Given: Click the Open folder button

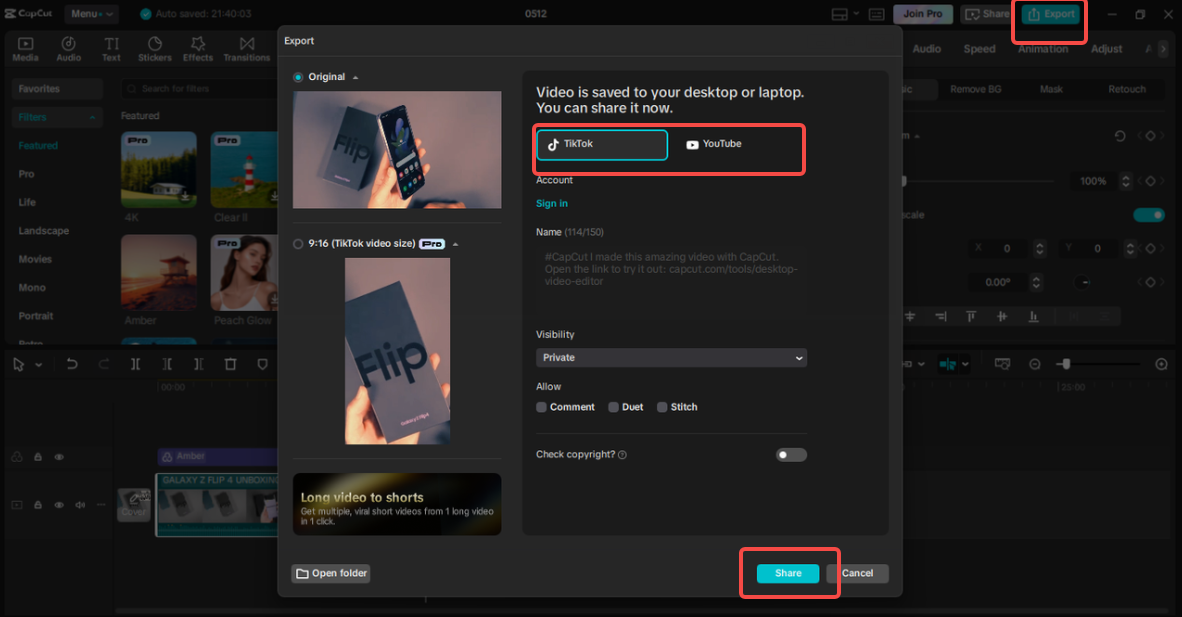Looking at the screenshot, I should [x=331, y=574].
